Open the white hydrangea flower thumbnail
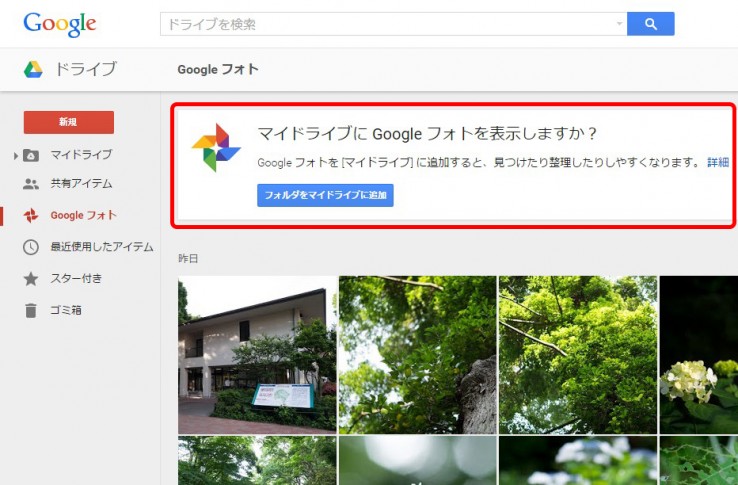The height and width of the screenshot is (485, 738). pyautogui.click(x=698, y=354)
